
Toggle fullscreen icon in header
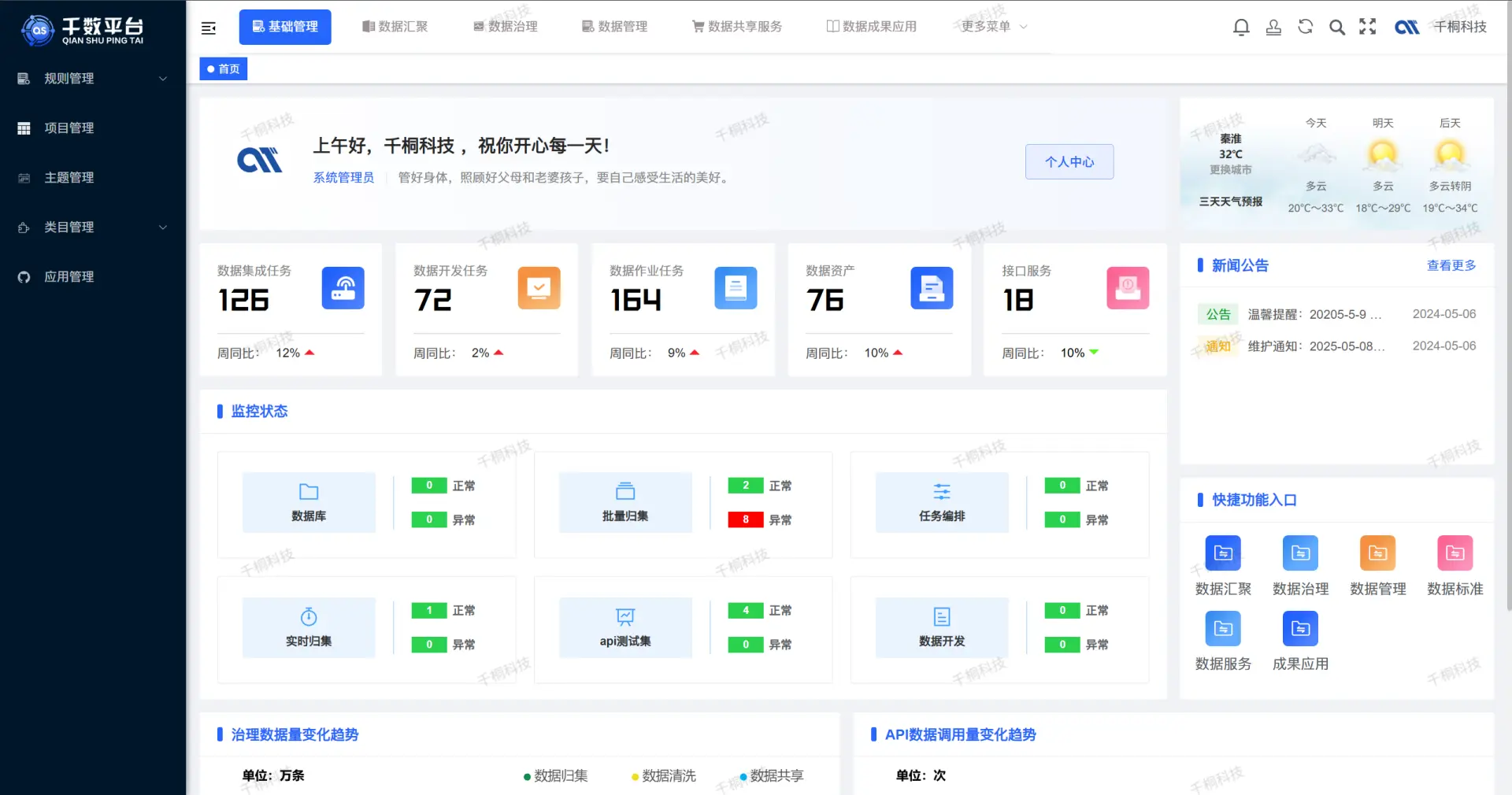(1368, 27)
